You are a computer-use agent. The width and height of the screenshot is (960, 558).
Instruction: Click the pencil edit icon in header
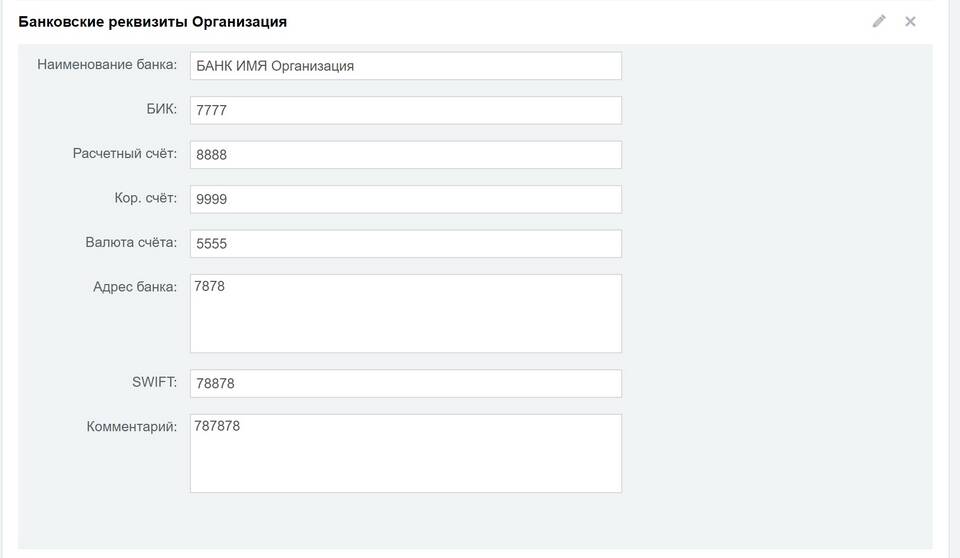click(x=879, y=21)
